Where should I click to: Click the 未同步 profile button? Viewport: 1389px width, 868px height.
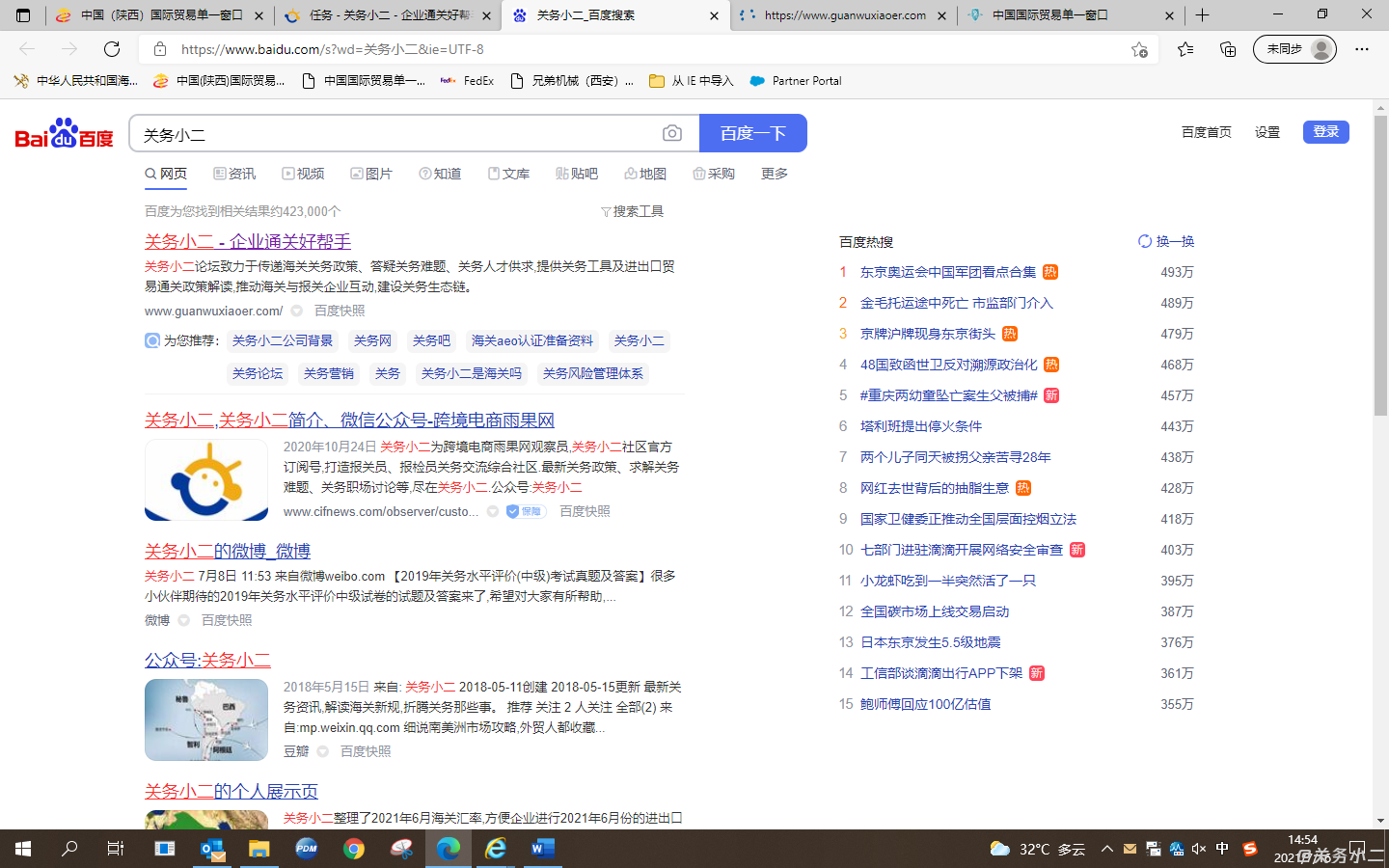click(x=1294, y=49)
